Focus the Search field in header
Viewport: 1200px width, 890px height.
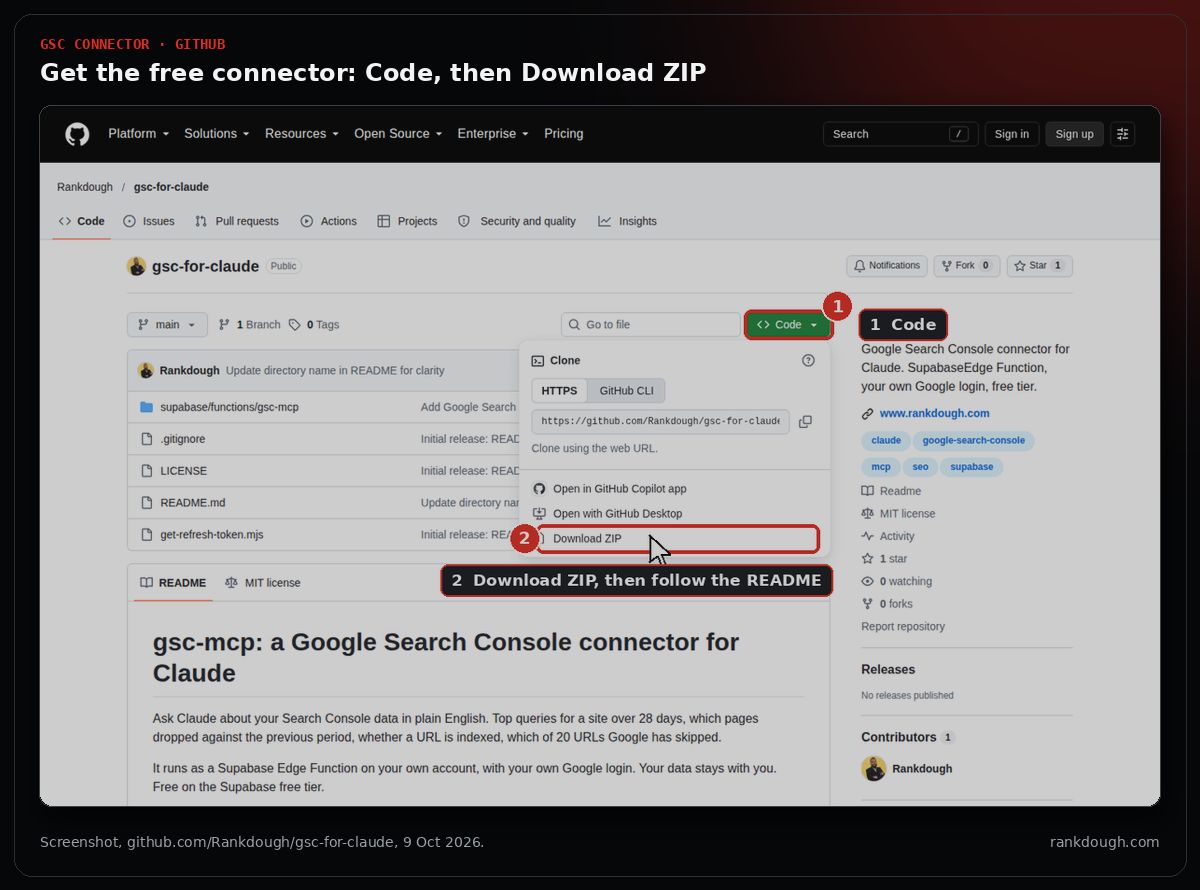(901, 134)
